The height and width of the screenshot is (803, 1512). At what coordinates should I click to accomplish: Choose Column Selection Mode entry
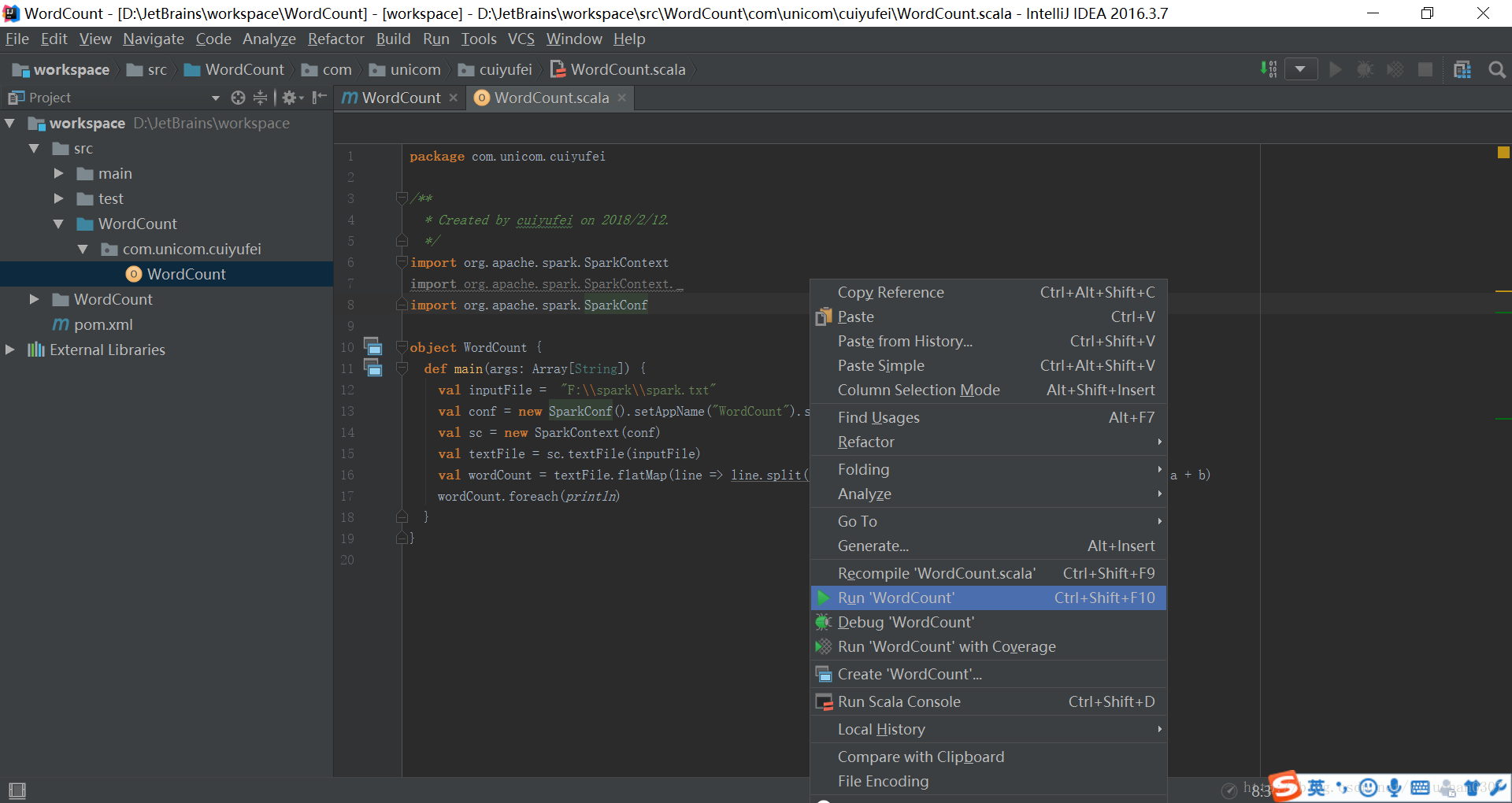[988, 390]
